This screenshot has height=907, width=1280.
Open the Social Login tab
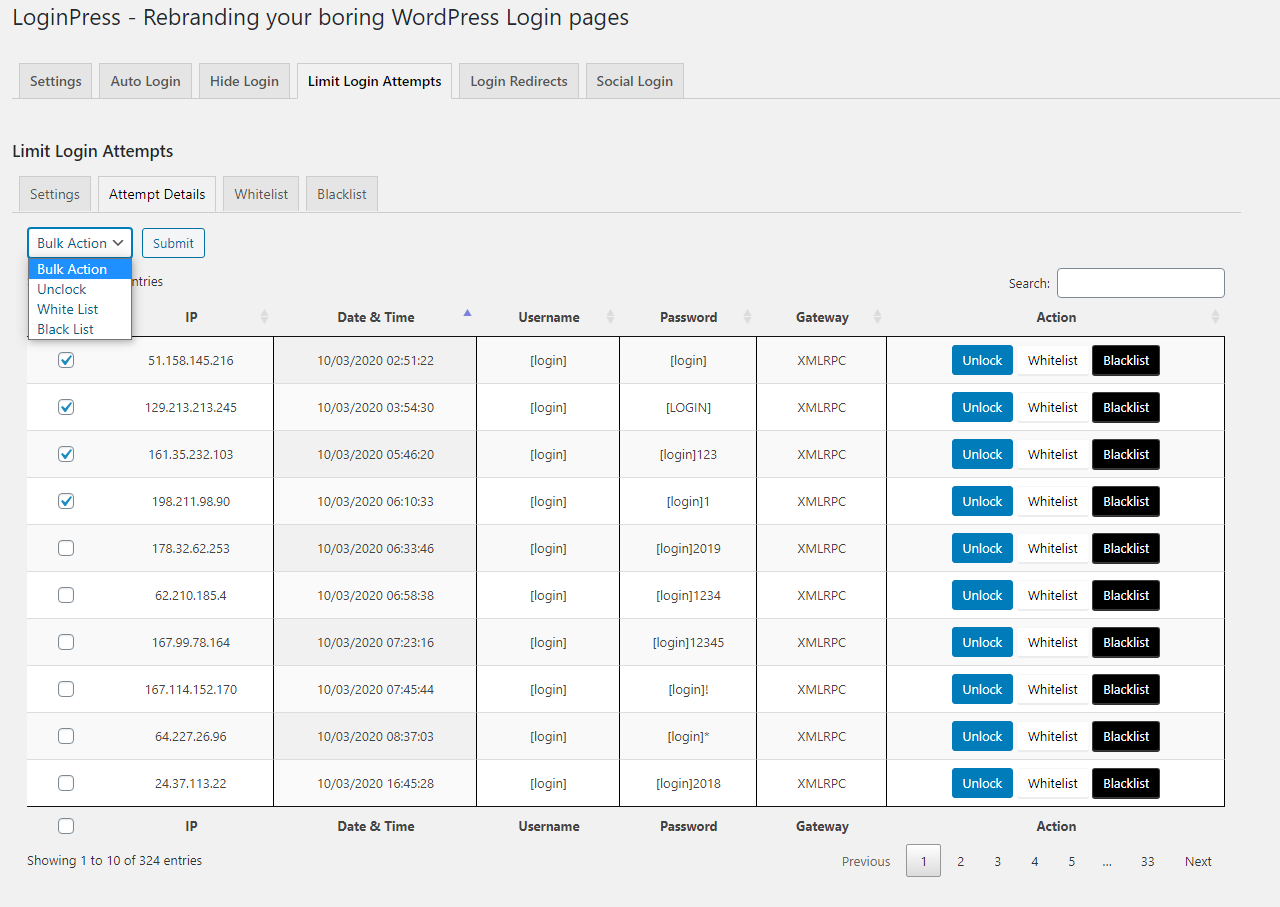pos(635,81)
